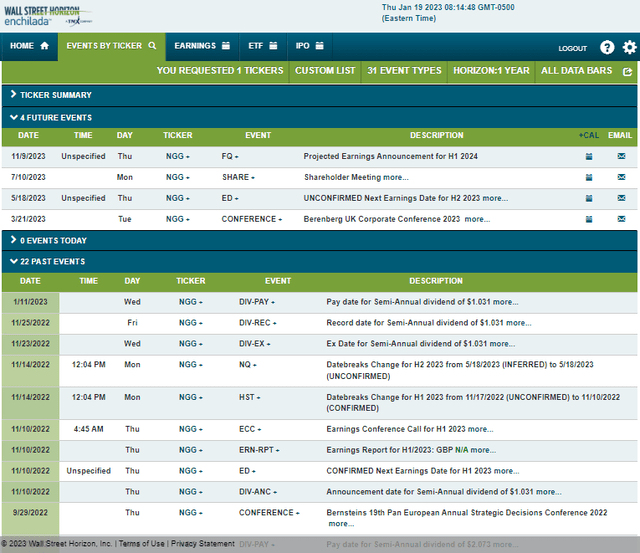
Task: Add 11/9/2023 FQ event to calendar
Action: [x=589, y=156]
